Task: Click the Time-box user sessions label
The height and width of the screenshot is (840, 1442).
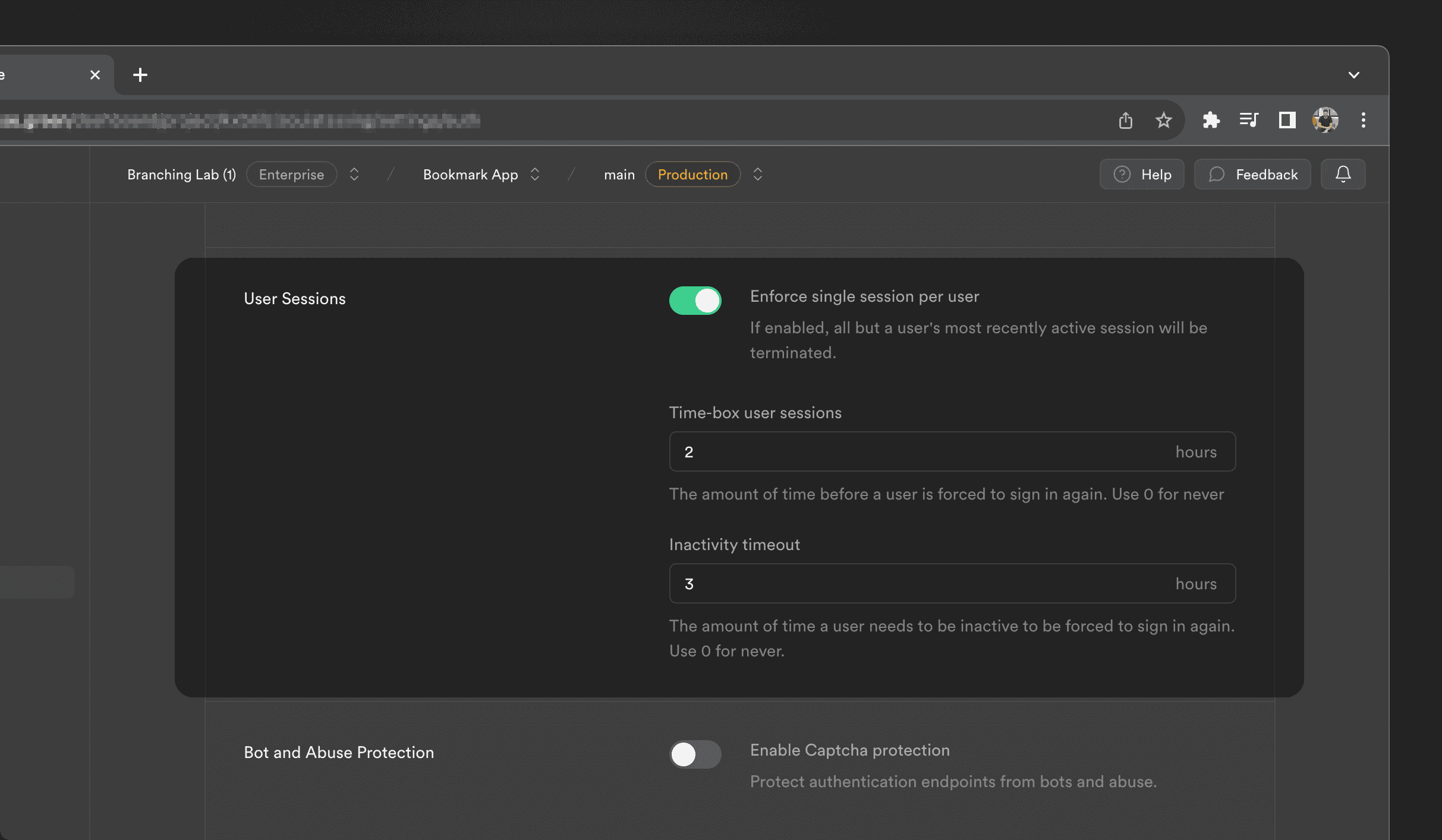Action: coord(755,413)
